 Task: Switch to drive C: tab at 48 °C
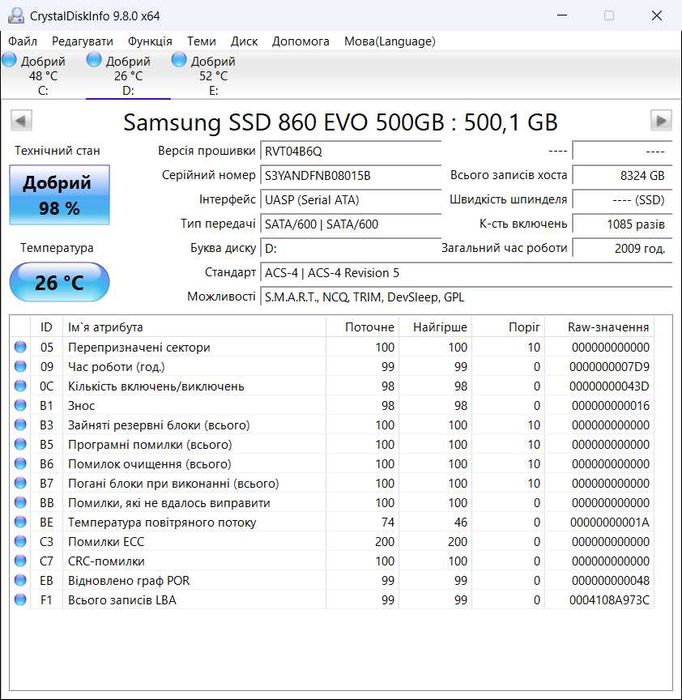[43, 75]
